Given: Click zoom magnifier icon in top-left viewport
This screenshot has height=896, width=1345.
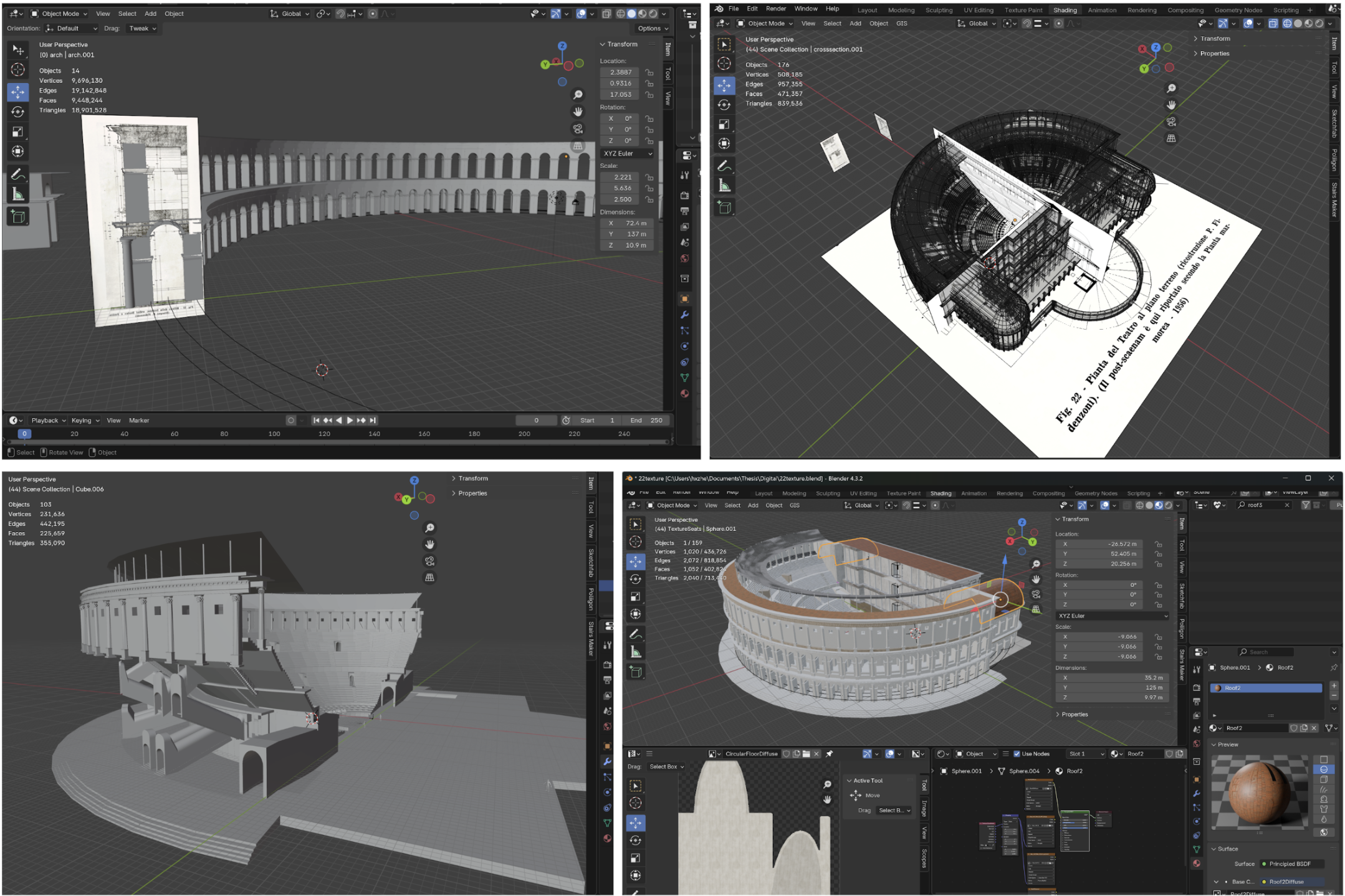Looking at the screenshot, I should [x=578, y=95].
